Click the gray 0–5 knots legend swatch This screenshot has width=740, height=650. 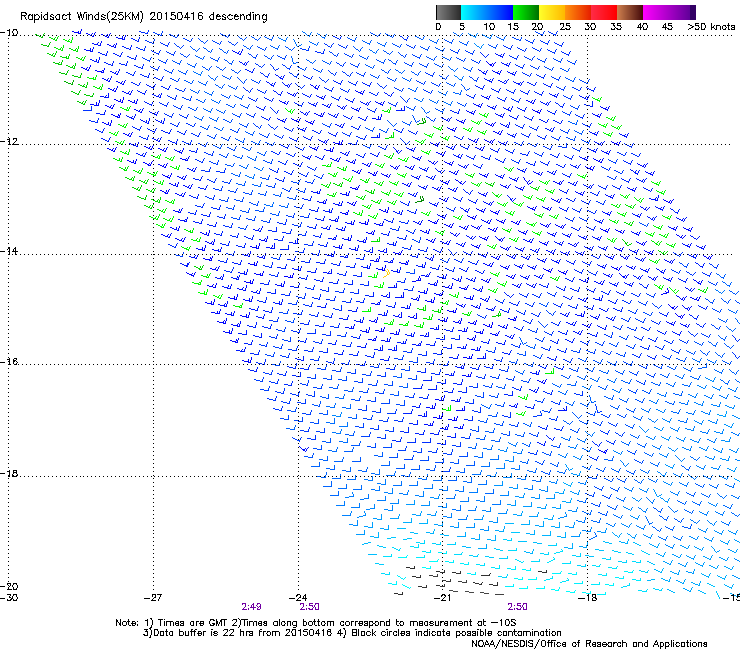(x=448, y=12)
